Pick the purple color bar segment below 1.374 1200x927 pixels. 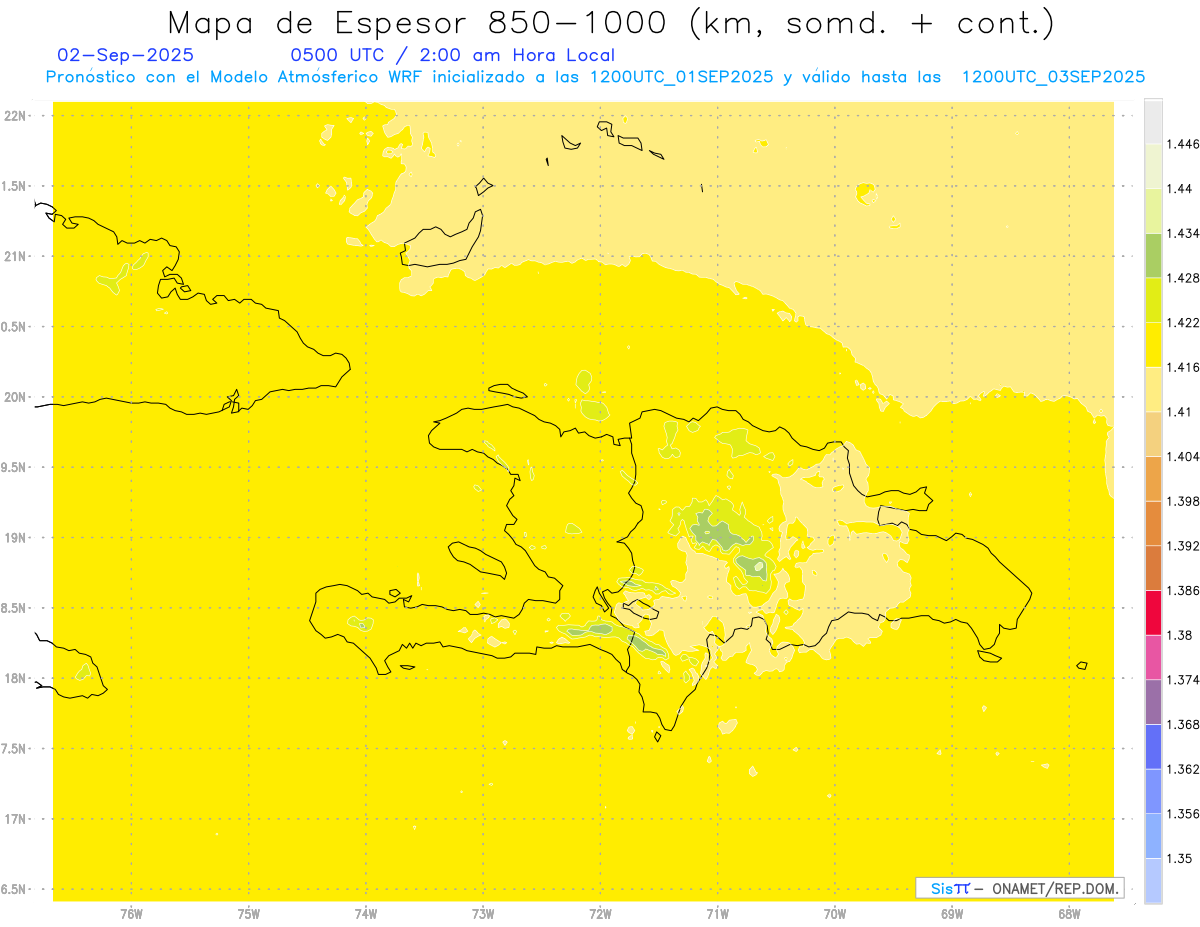[x=1153, y=701]
